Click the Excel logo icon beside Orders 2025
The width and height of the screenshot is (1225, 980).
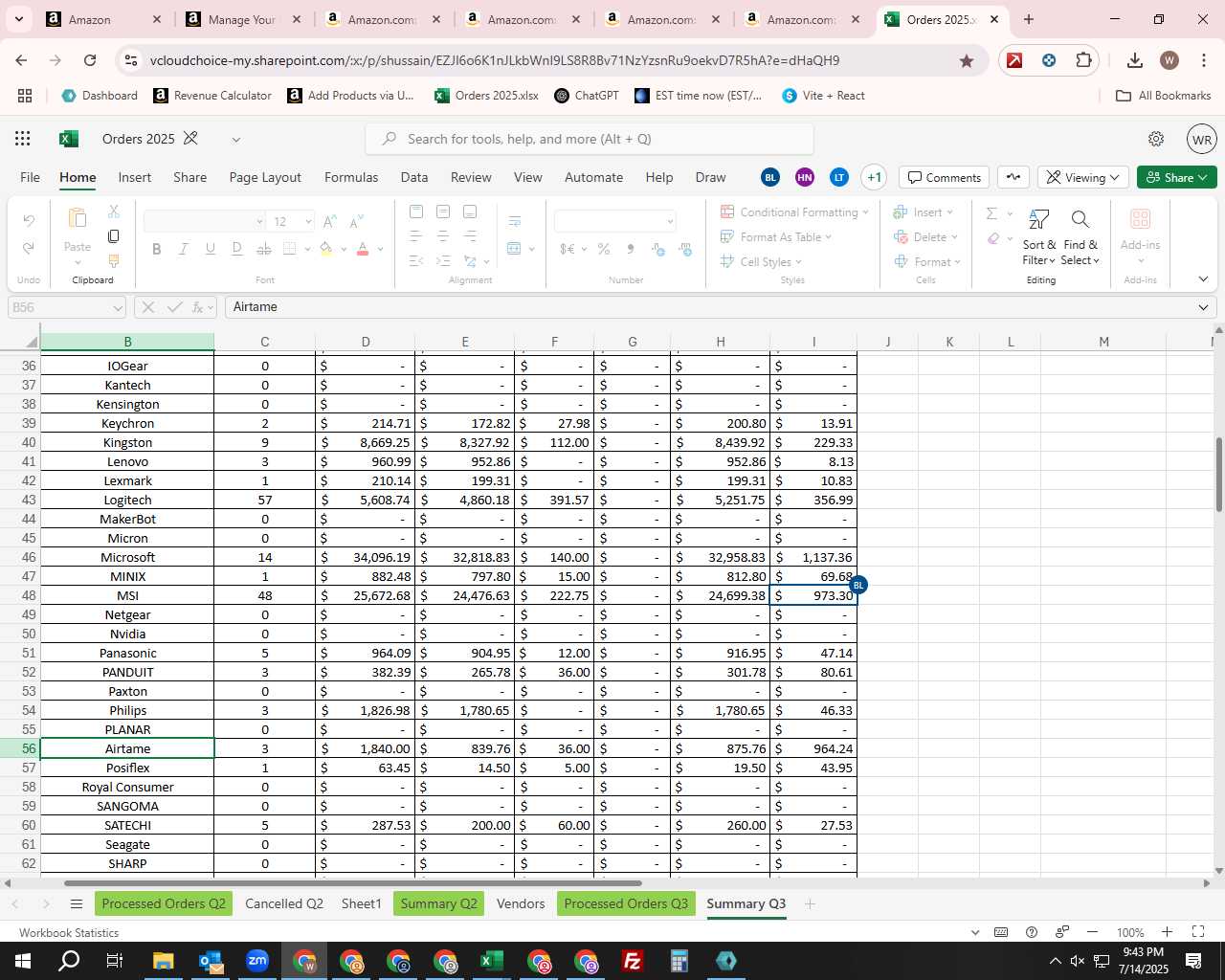click(69, 139)
